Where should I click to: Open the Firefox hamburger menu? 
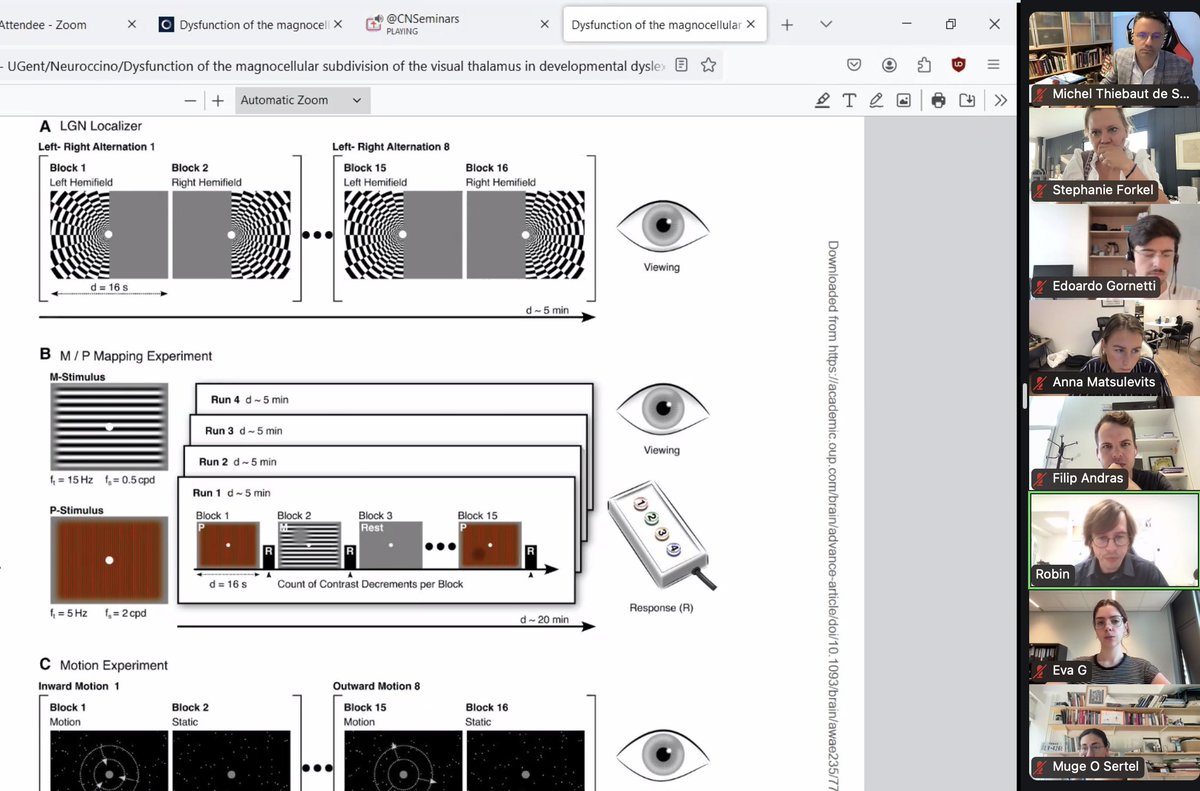pos(993,65)
